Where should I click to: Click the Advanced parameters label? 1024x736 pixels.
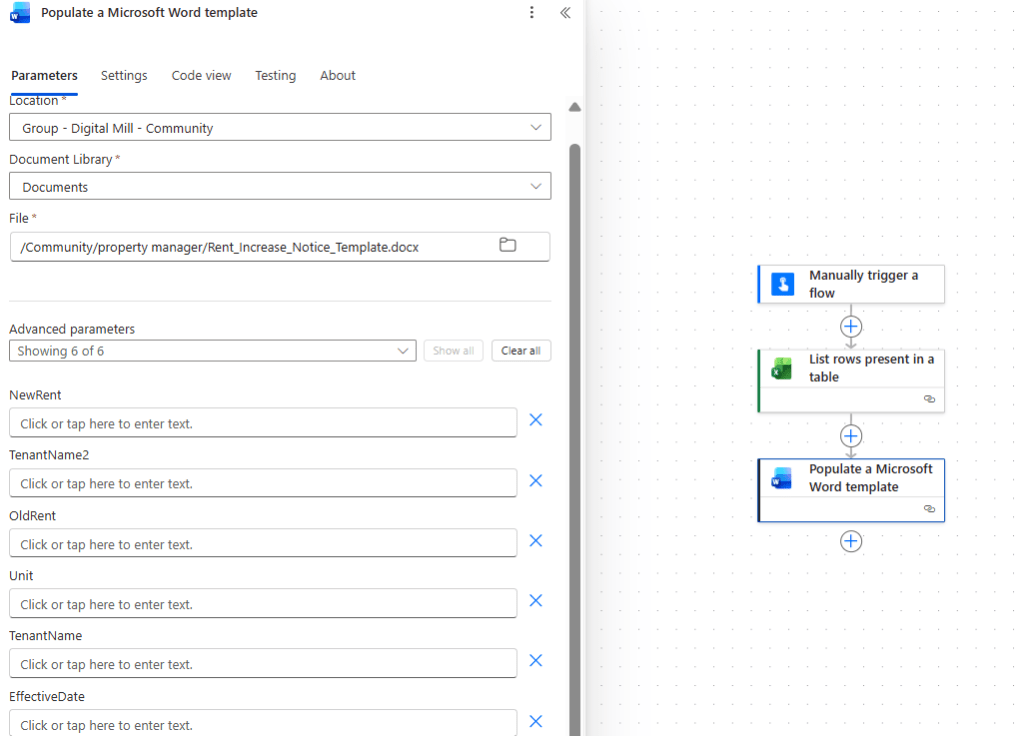pos(72,329)
